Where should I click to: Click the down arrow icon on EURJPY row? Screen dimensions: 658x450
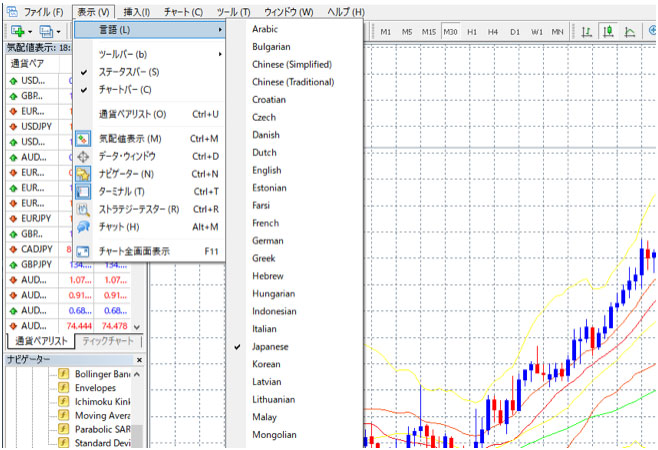[13, 219]
